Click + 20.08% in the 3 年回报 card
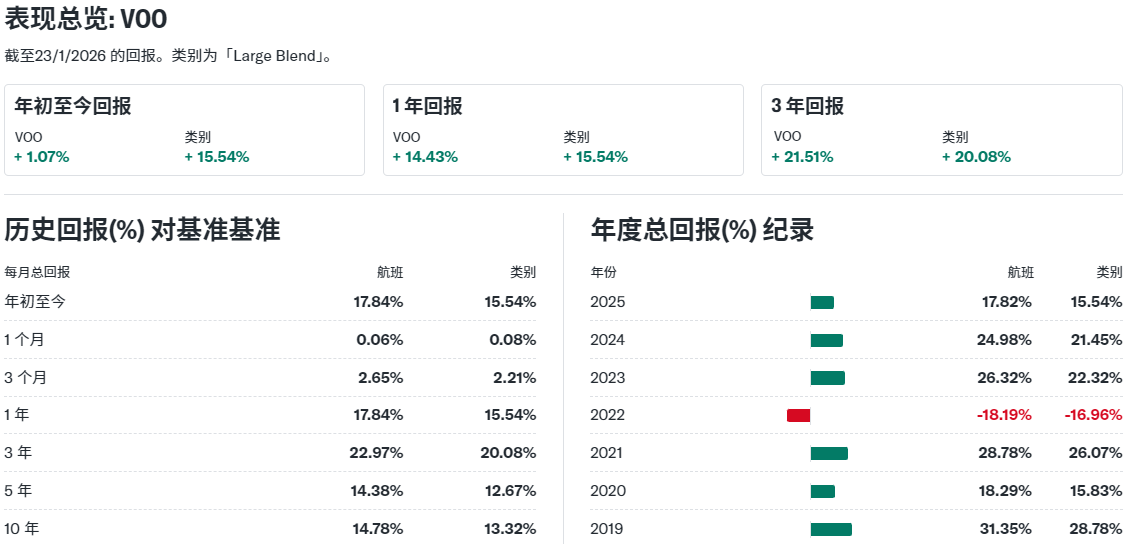 coord(976,156)
